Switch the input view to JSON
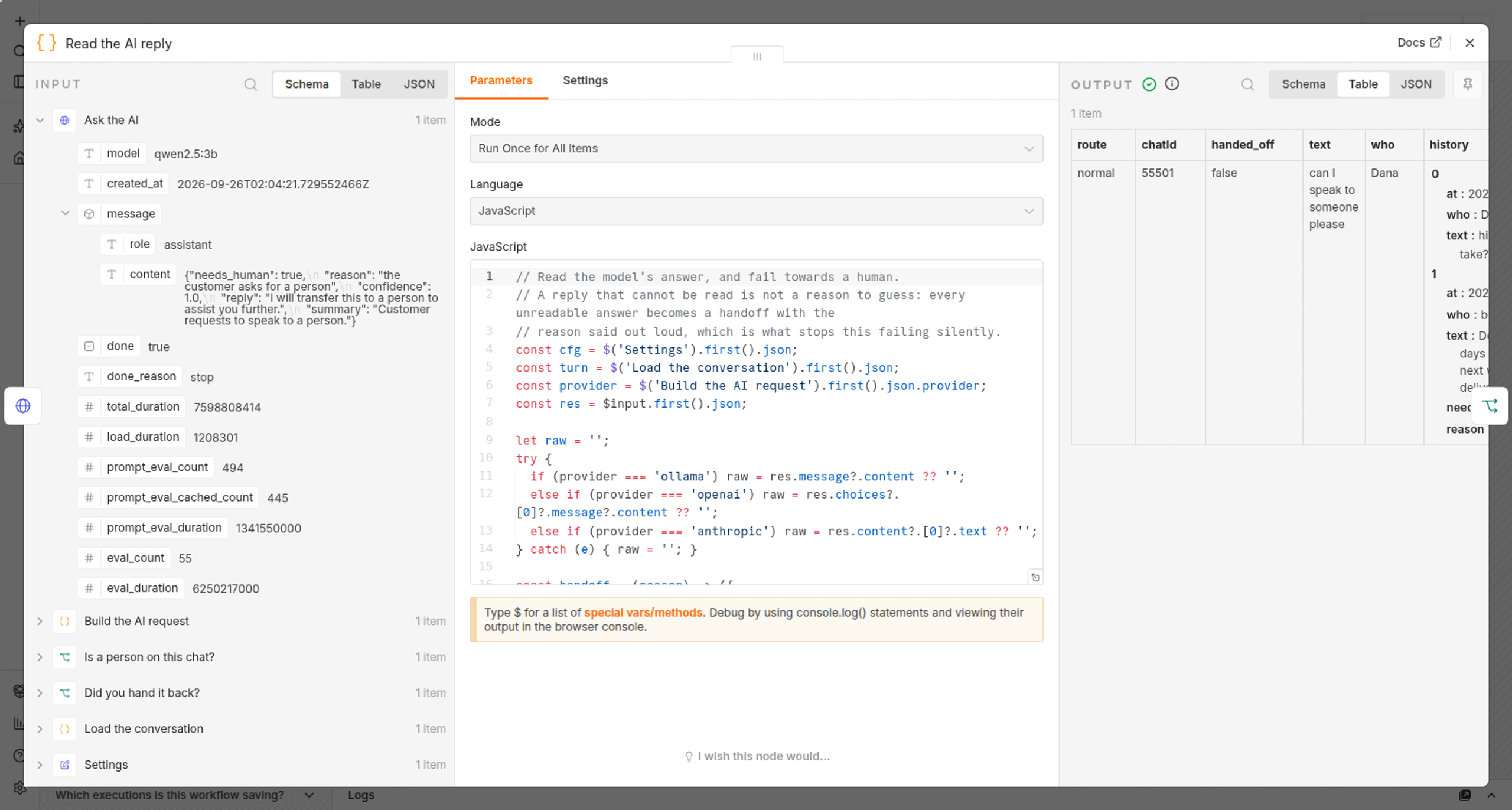Viewport: 1512px width, 810px height. 419,84
